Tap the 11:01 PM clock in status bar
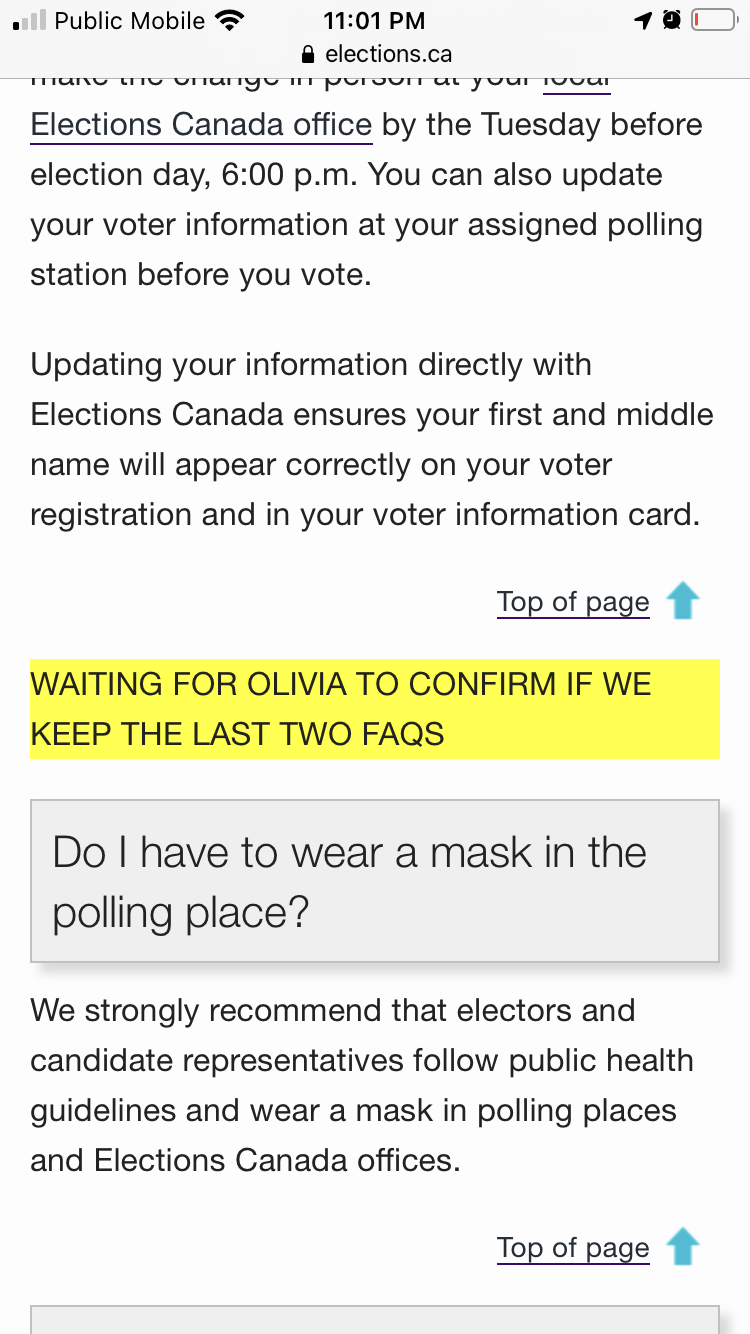 [375, 20]
